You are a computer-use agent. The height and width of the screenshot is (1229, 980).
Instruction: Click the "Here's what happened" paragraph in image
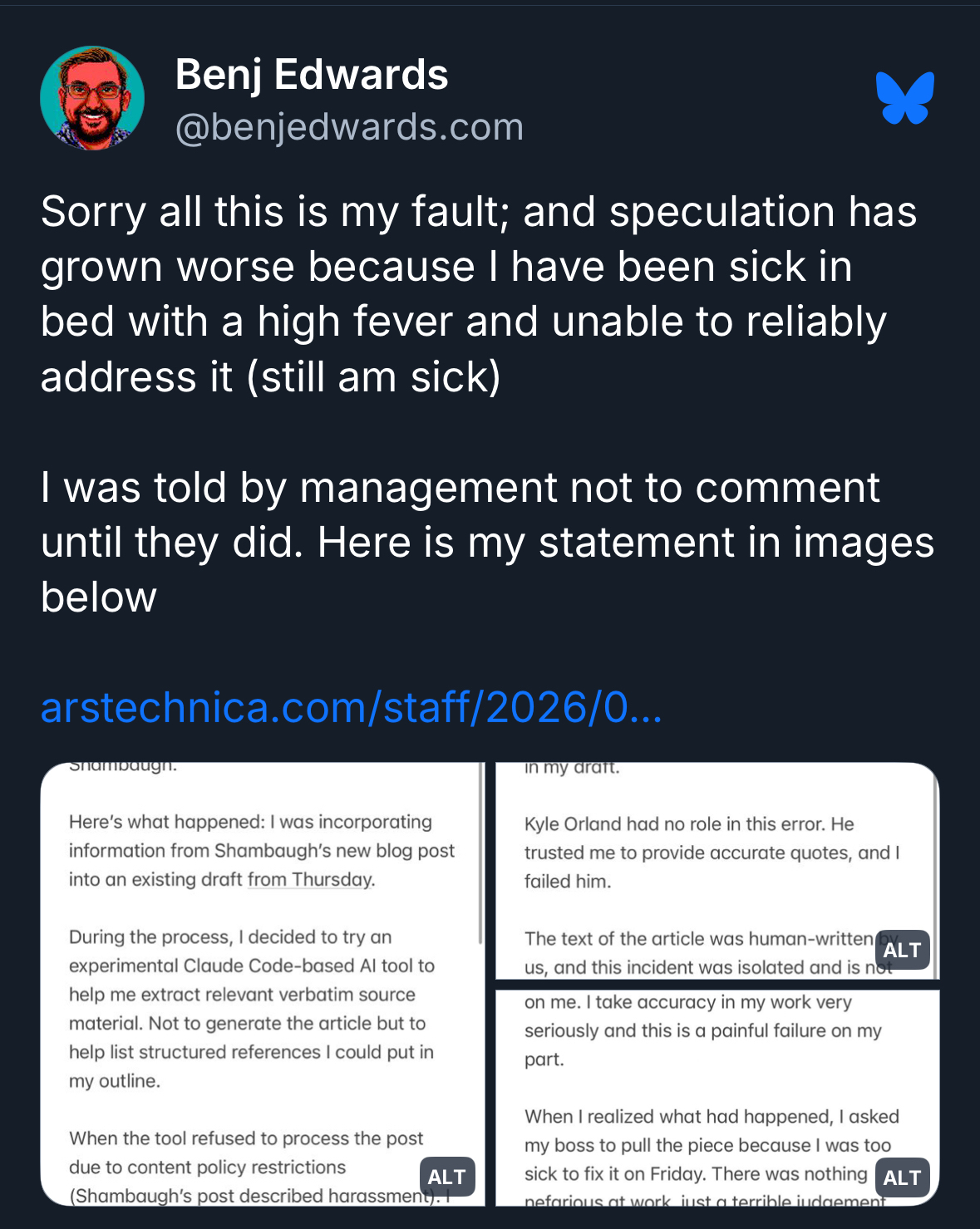point(262,850)
